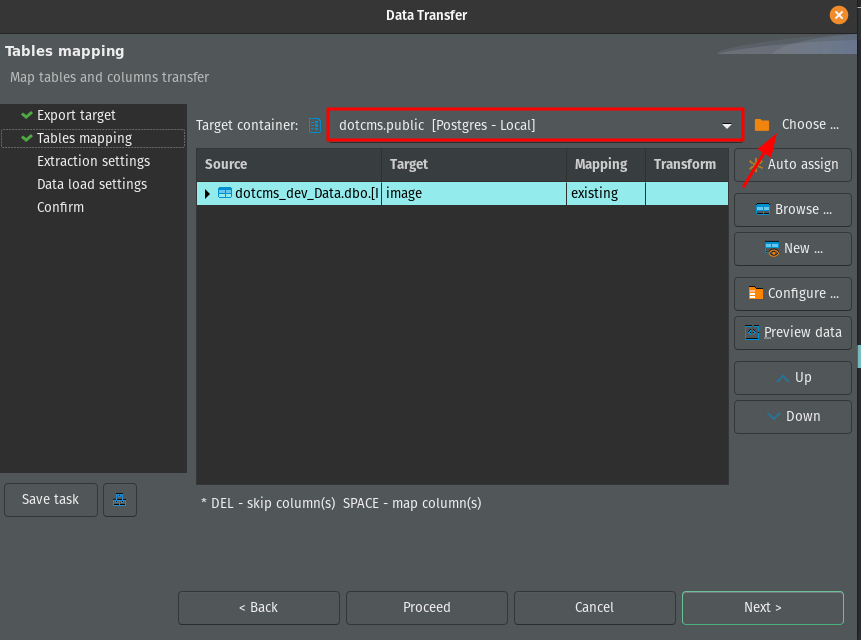Click the Next > button
The image size is (861, 640).
pos(763,607)
